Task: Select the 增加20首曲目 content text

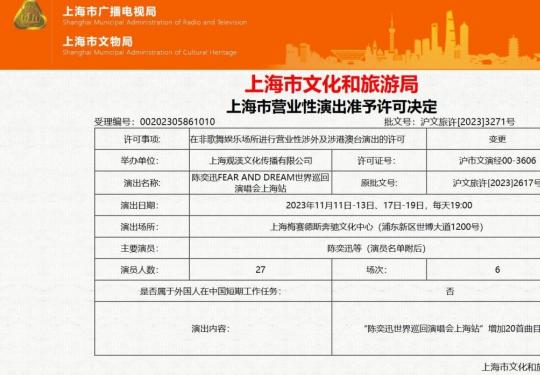Action: (514, 329)
